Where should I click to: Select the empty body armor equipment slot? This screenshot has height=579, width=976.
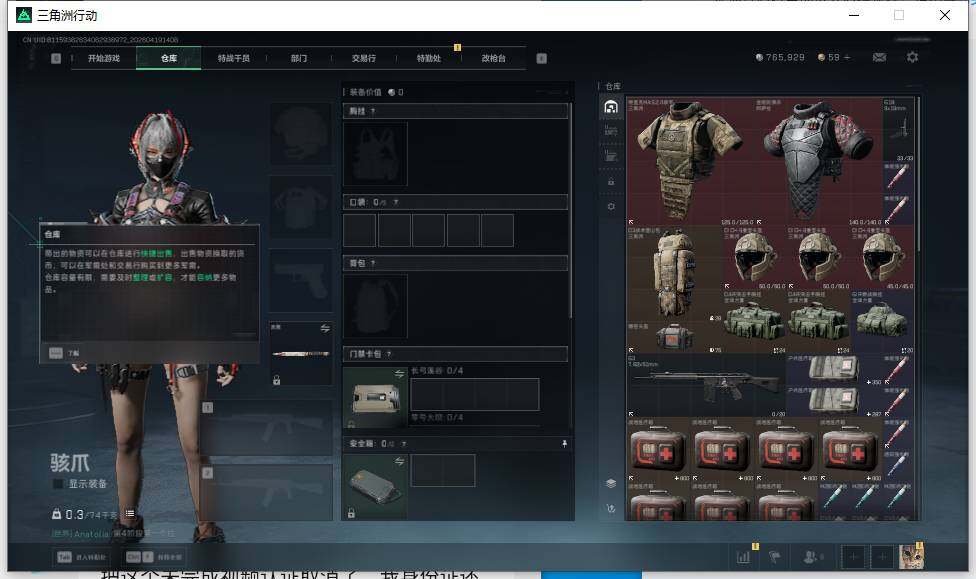301,207
